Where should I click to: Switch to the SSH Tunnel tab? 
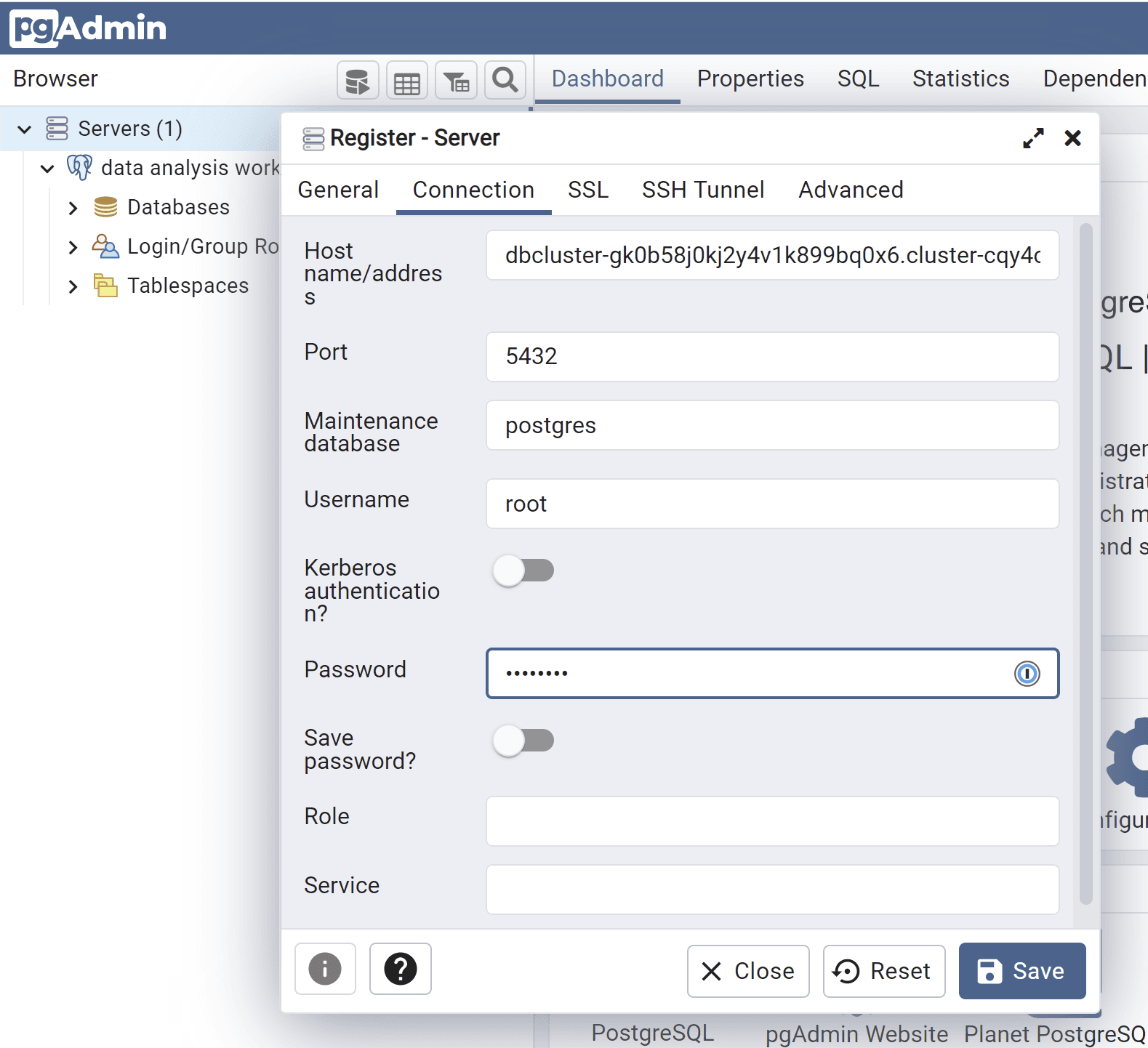coord(702,190)
